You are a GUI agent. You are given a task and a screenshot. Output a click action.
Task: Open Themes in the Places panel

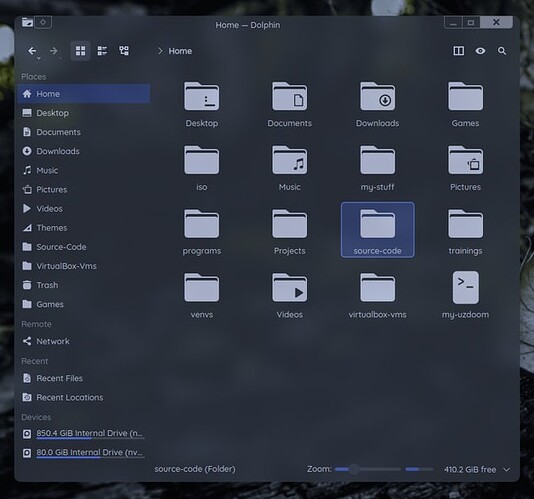point(84,228)
